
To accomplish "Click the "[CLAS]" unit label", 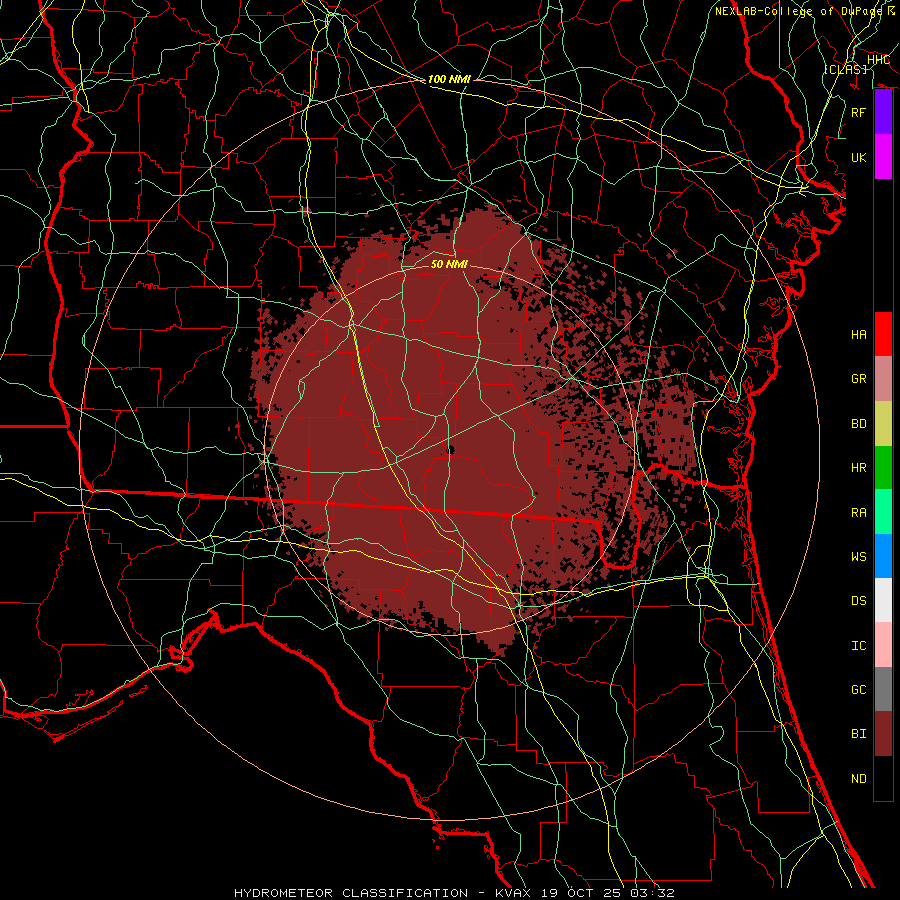I will point(845,69).
